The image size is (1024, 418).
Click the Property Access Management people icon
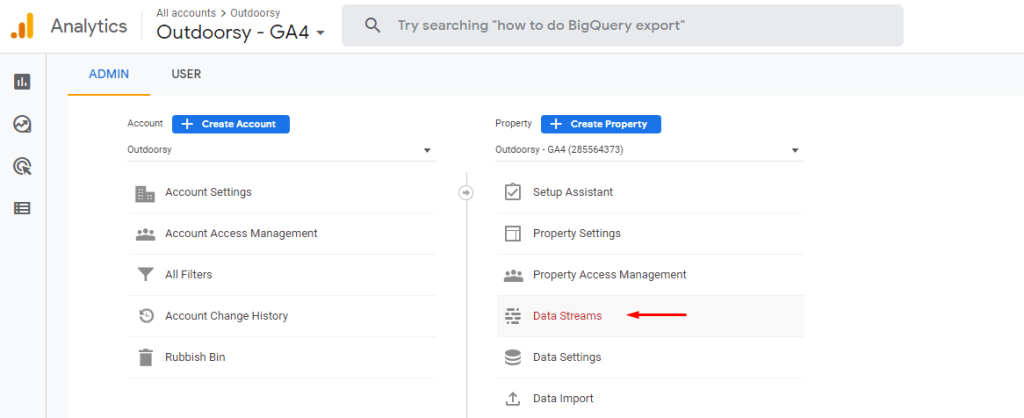click(513, 275)
